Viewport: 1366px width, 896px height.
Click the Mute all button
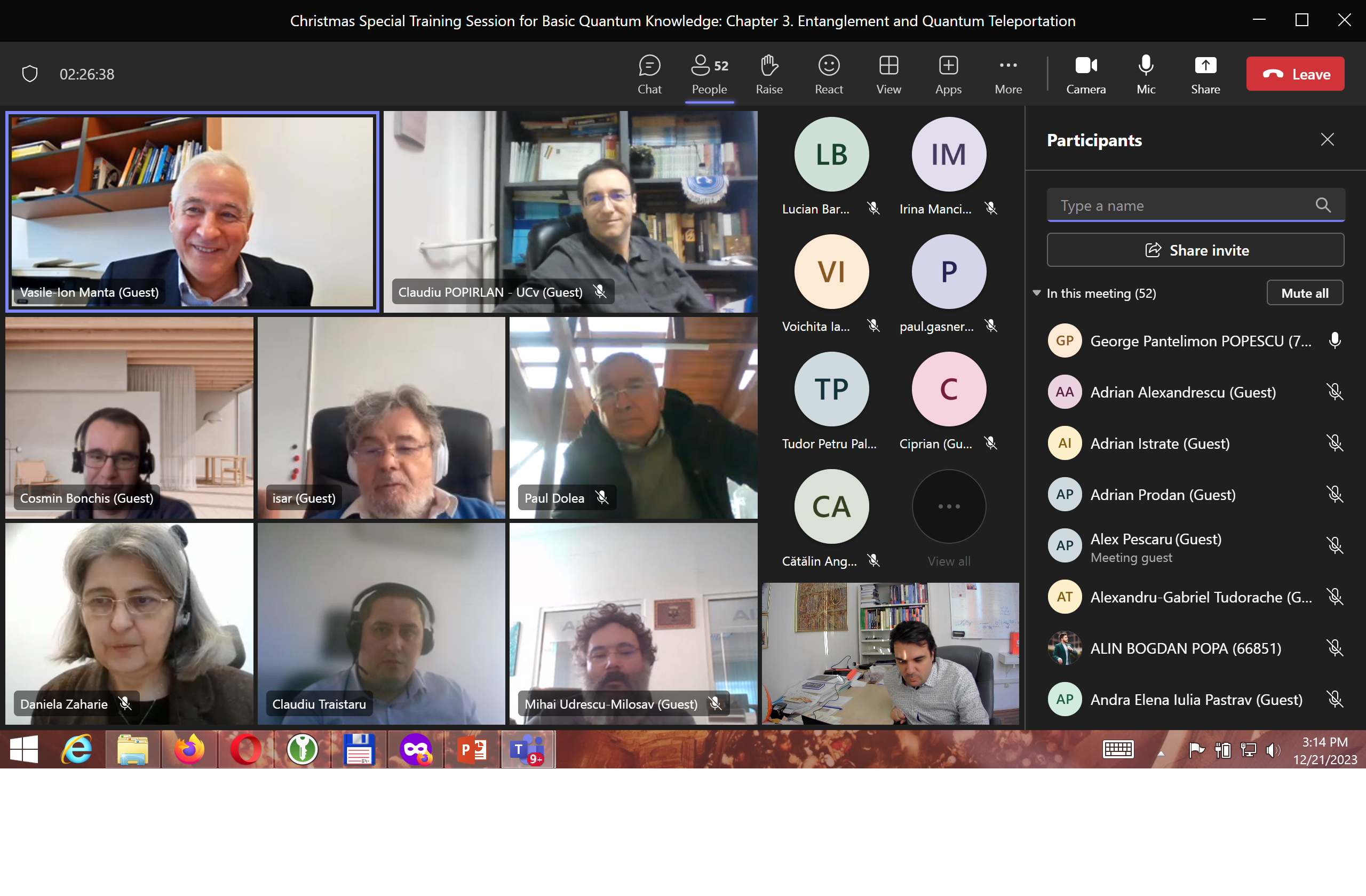pyautogui.click(x=1304, y=293)
